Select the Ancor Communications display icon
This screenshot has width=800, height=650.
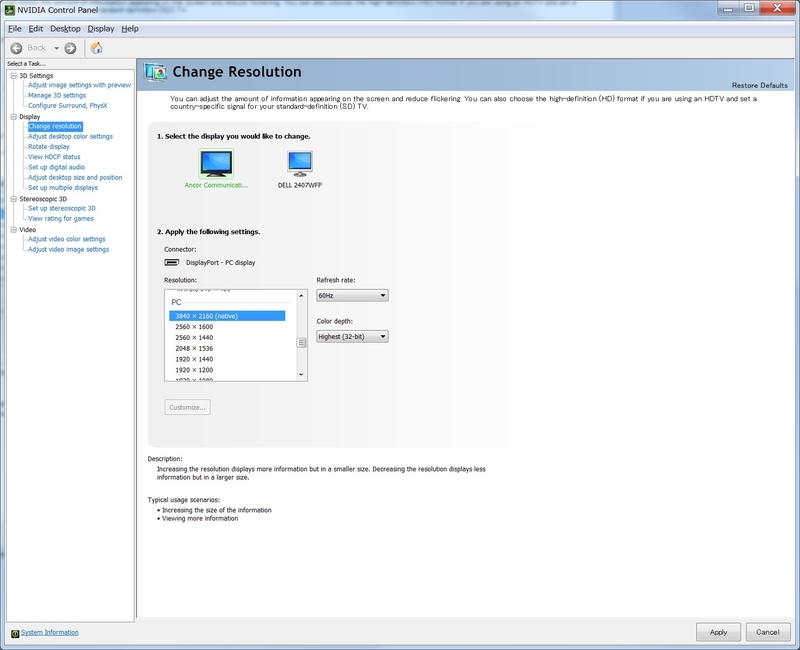coord(216,163)
